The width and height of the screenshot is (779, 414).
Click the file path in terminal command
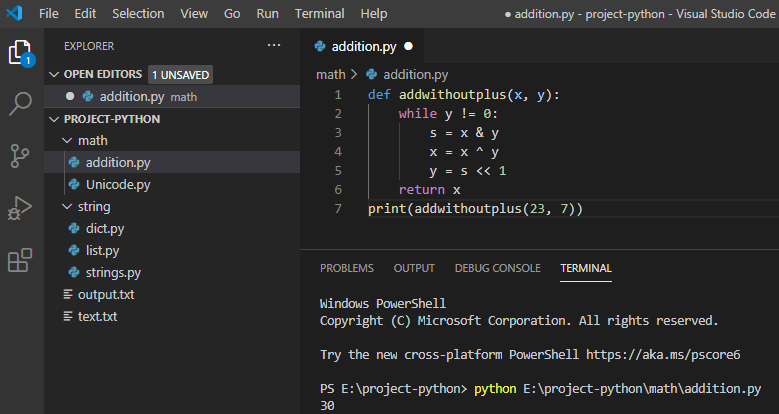(x=642, y=388)
